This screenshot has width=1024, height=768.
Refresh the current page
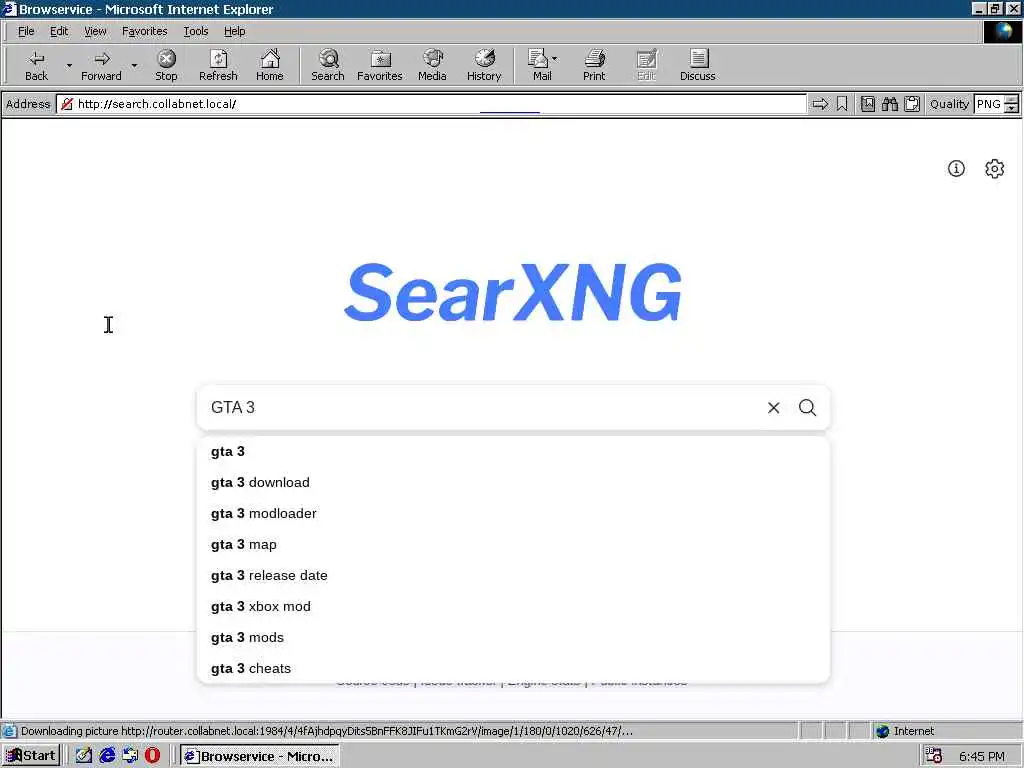[x=218, y=65]
